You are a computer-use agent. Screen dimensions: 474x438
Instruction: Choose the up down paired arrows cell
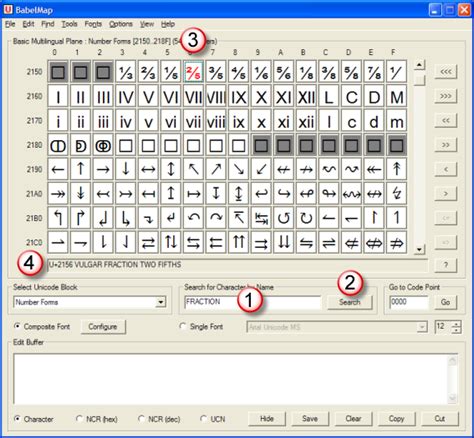(x=171, y=243)
